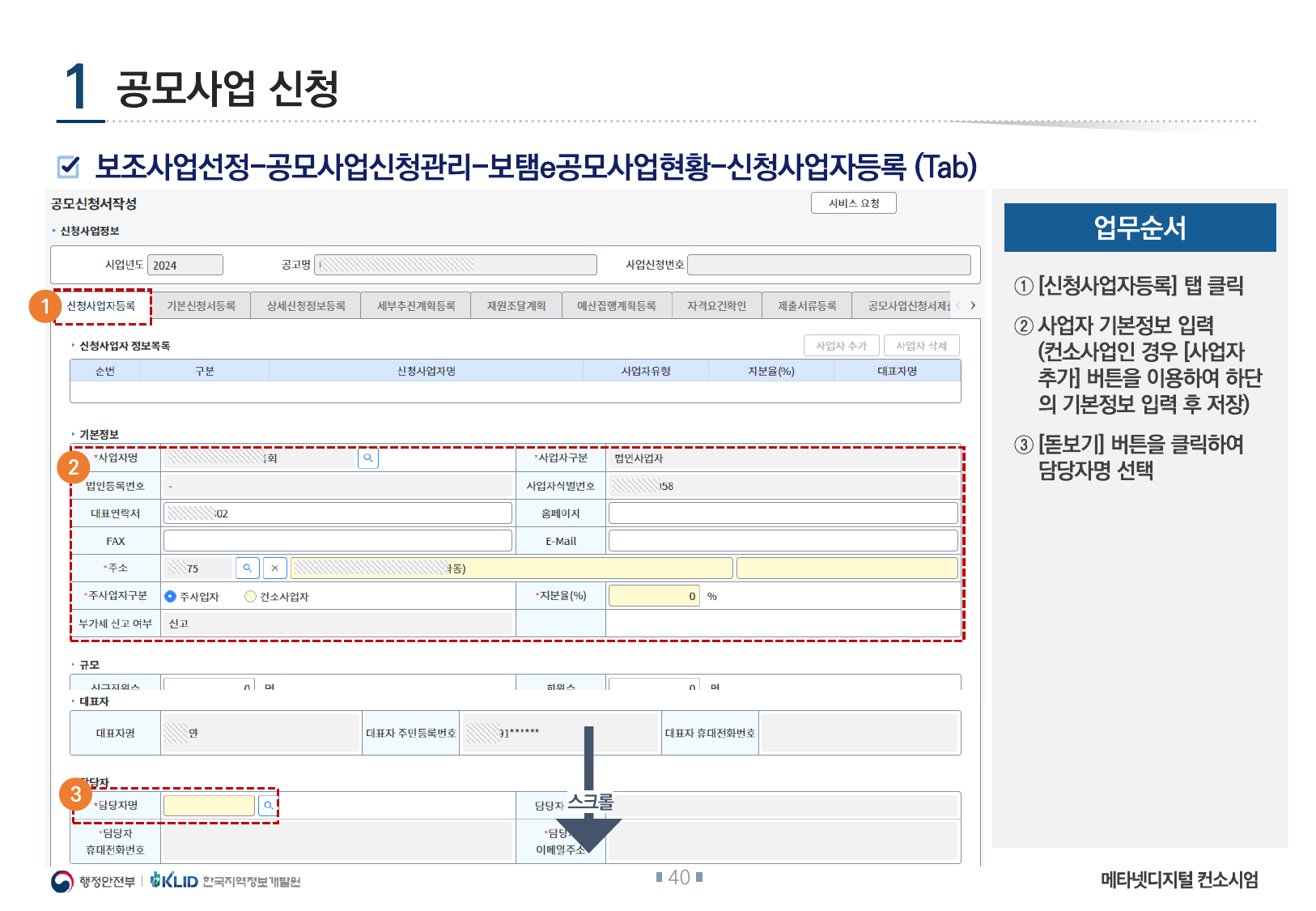
Task: Click the 담당자명 lookup magnifier icon
Action: [x=268, y=806]
